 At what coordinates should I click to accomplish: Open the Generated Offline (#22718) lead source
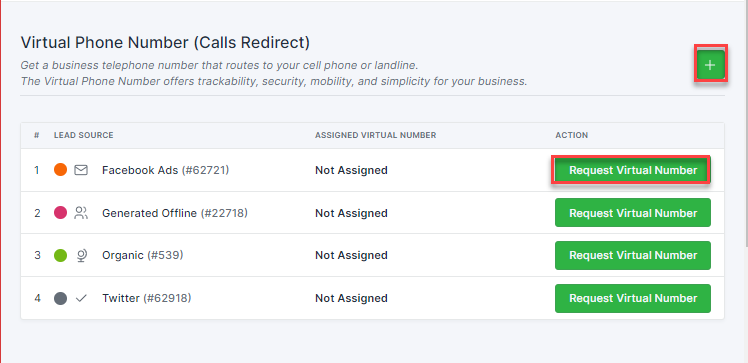pos(175,213)
